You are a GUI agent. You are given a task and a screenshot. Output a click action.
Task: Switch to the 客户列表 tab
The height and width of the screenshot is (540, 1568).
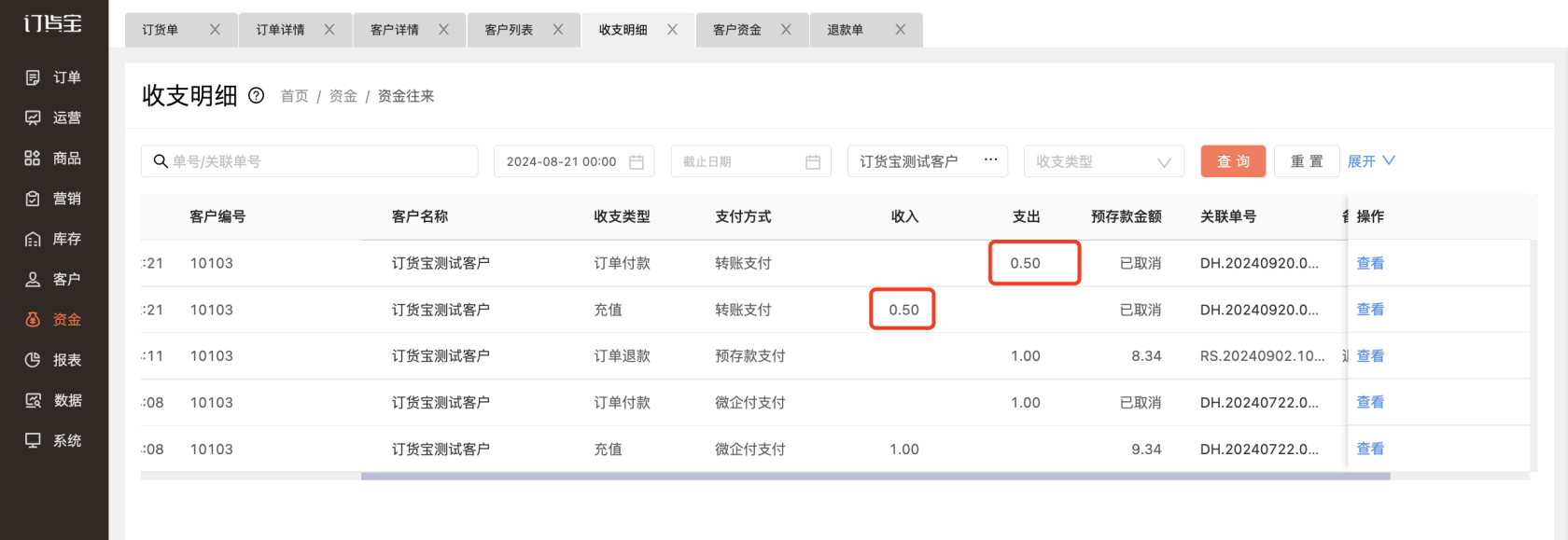[509, 30]
